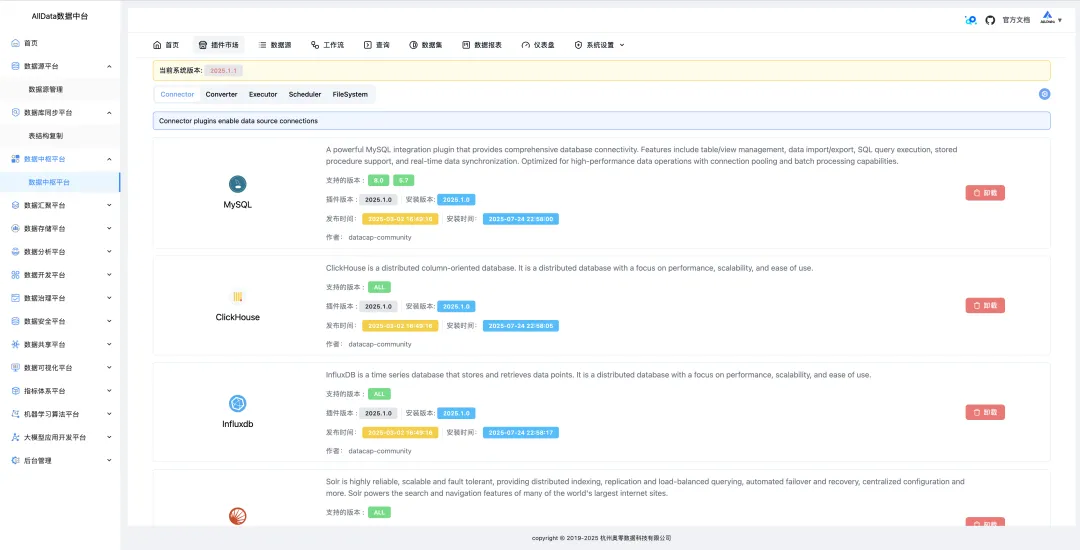1080x550 pixels.
Task: Open the 系统设置 dropdown menu
Action: point(599,45)
